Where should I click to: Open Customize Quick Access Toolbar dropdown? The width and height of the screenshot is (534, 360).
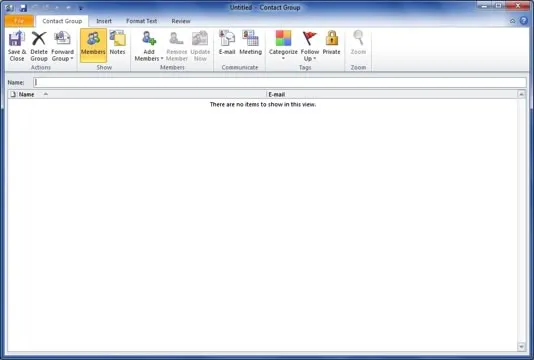(81, 8)
